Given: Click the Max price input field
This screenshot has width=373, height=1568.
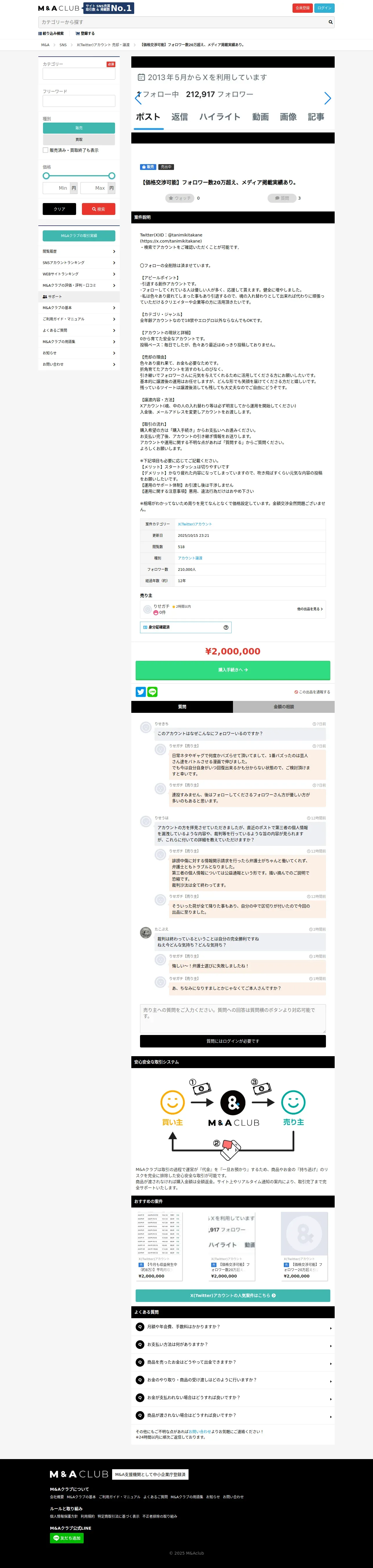Looking at the screenshot, I should (94, 188).
